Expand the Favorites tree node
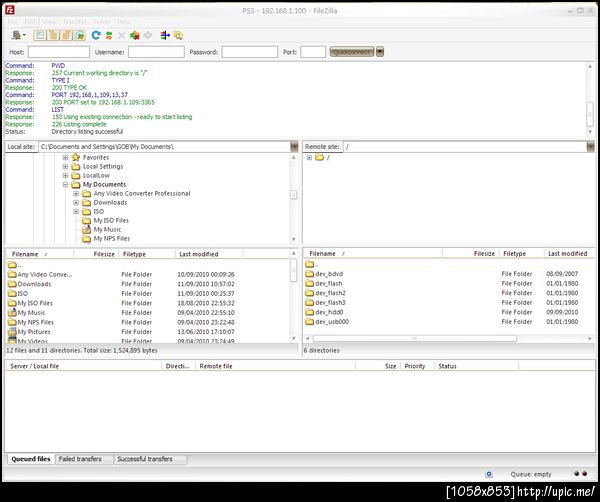Viewport: 600px width, 502px height. pyautogui.click(x=65, y=157)
